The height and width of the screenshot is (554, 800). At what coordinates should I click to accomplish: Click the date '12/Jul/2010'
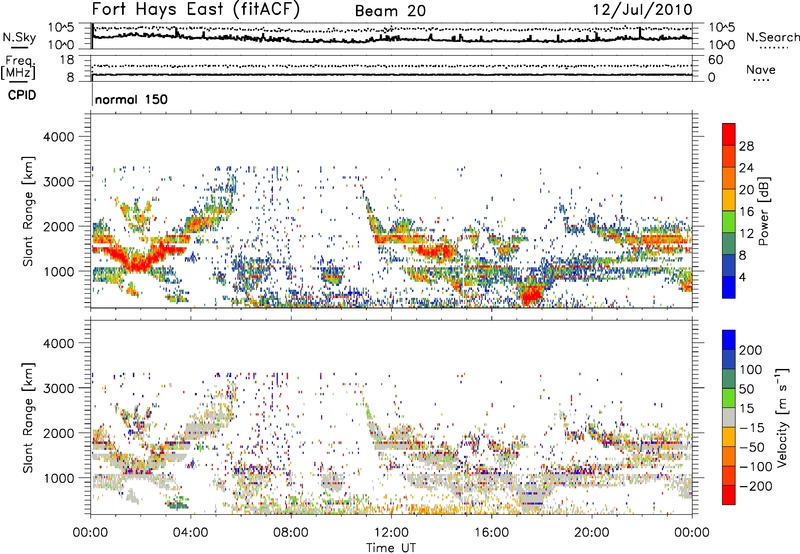point(642,10)
